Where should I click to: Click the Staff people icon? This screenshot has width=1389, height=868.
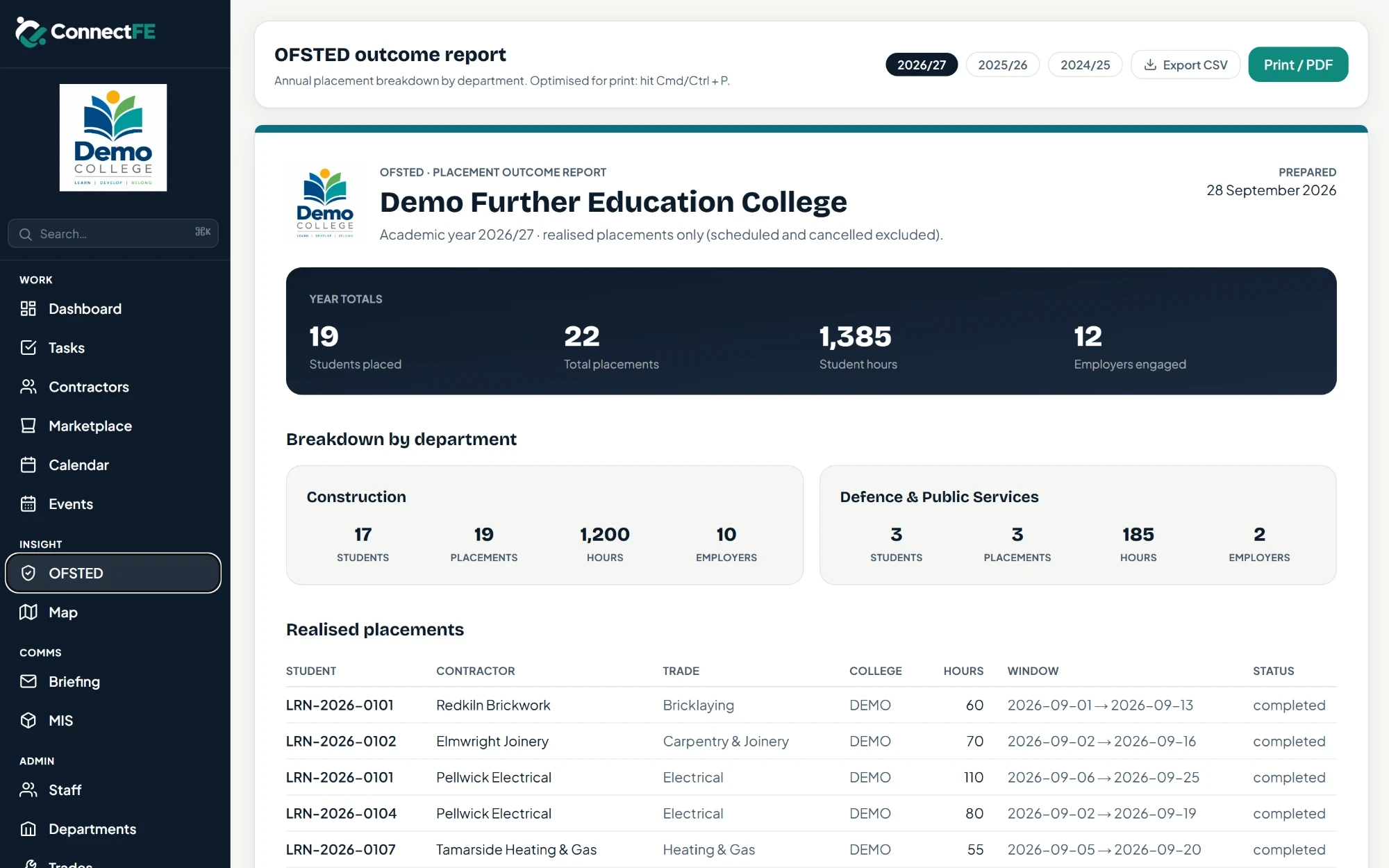coord(28,790)
